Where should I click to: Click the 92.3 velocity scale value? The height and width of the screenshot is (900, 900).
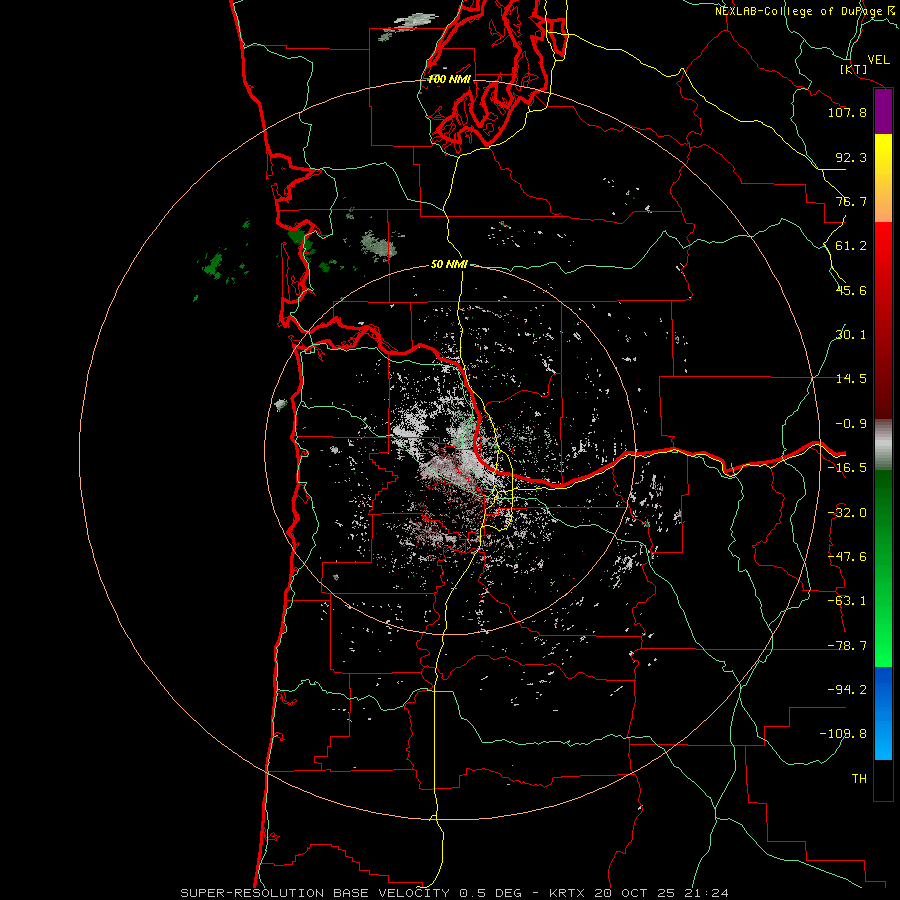(x=851, y=157)
